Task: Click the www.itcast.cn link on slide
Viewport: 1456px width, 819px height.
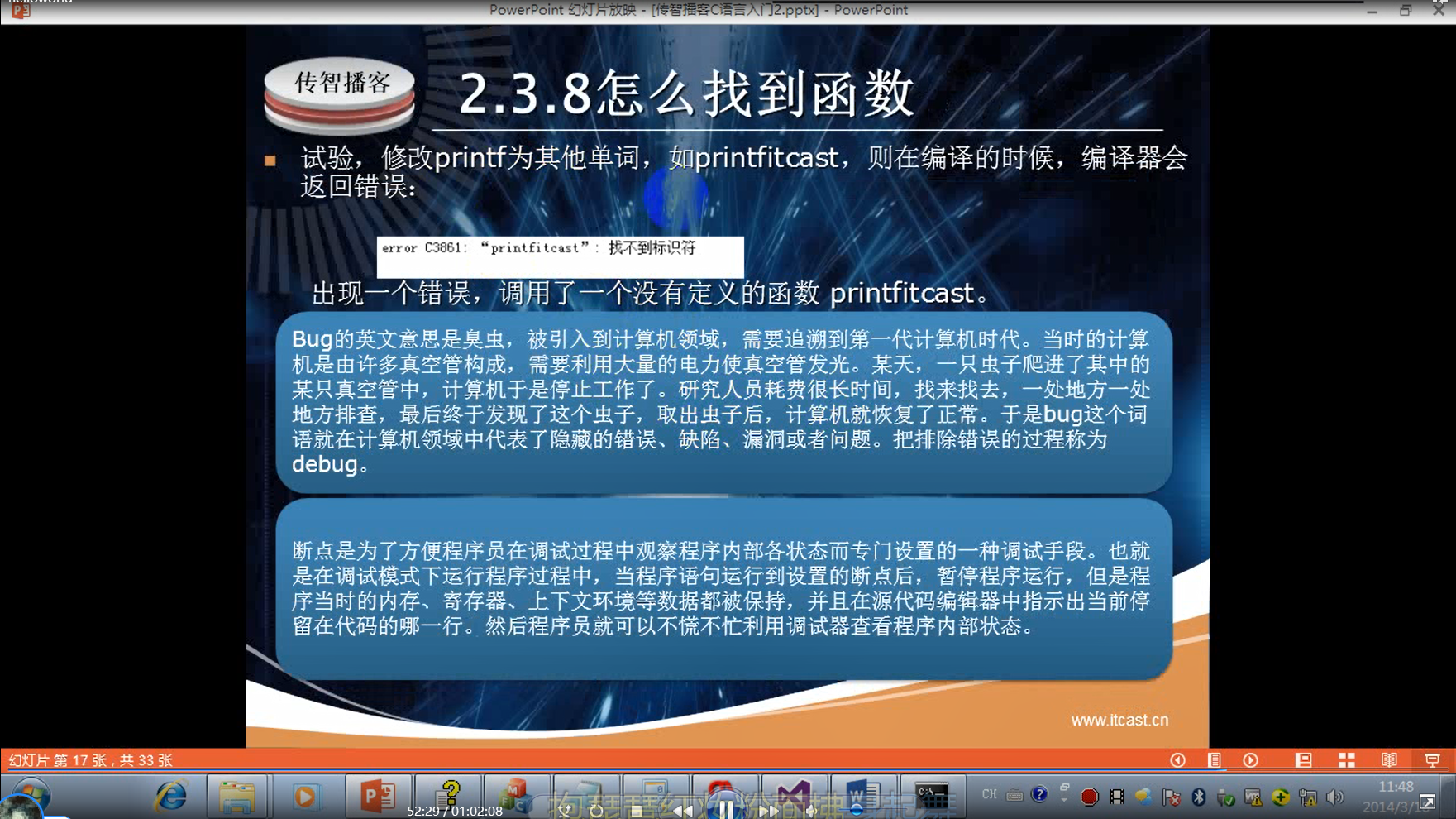Action: tap(1119, 720)
